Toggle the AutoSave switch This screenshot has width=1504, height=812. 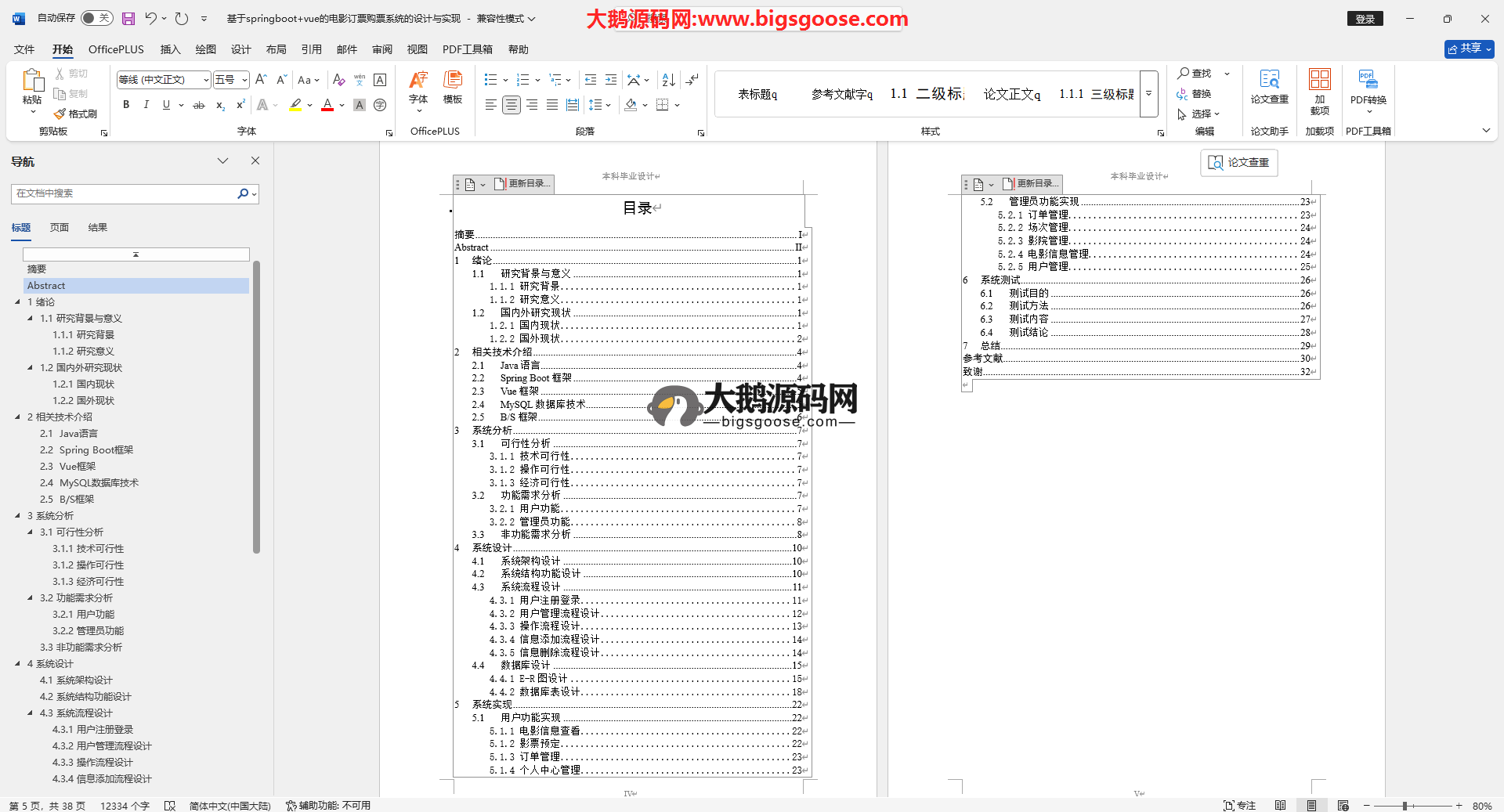[x=96, y=18]
